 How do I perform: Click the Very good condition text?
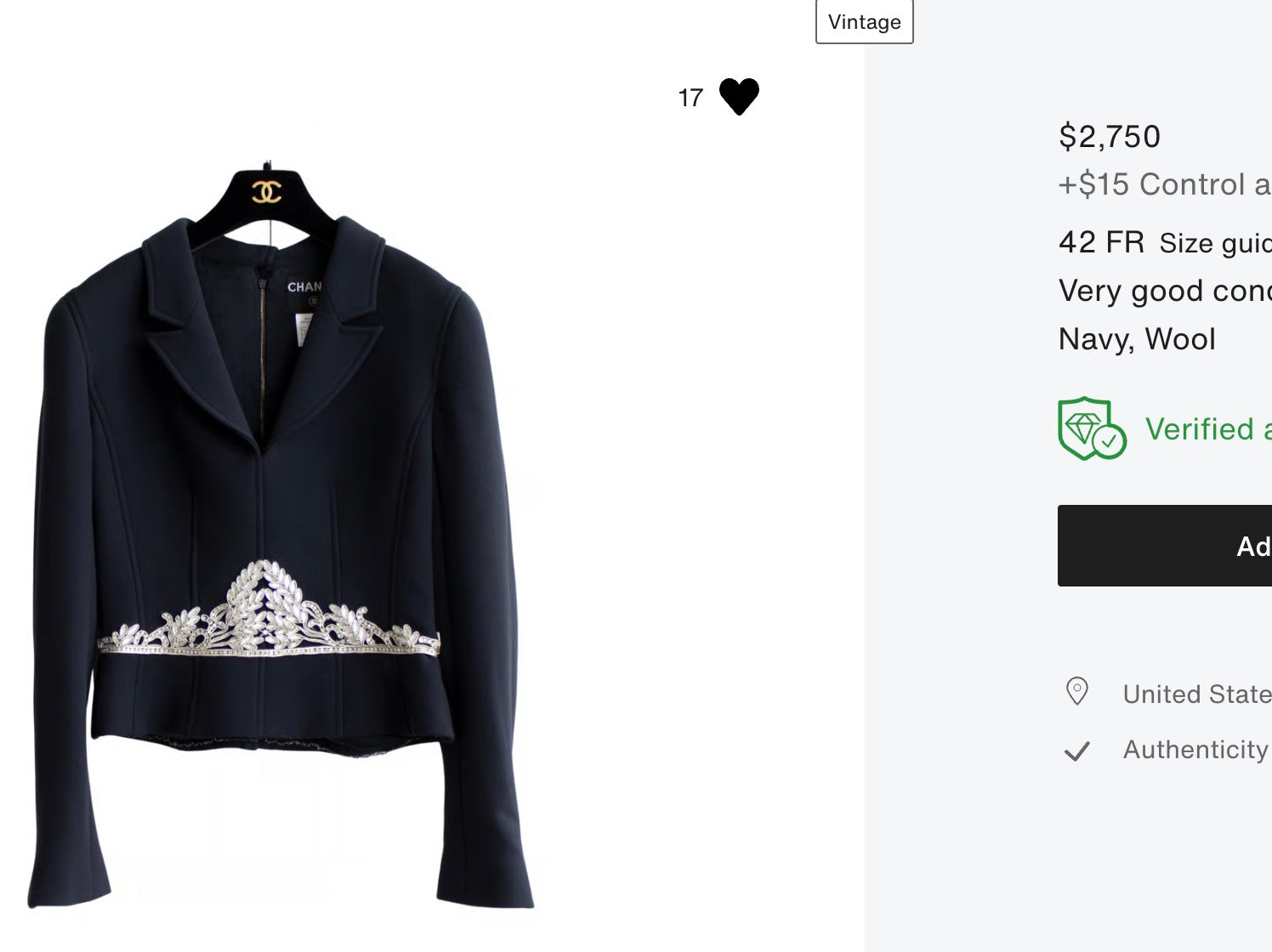click(x=1165, y=291)
